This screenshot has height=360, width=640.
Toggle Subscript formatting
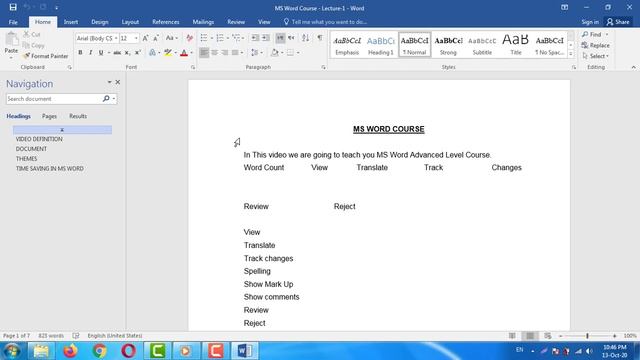[x=127, y=53]
